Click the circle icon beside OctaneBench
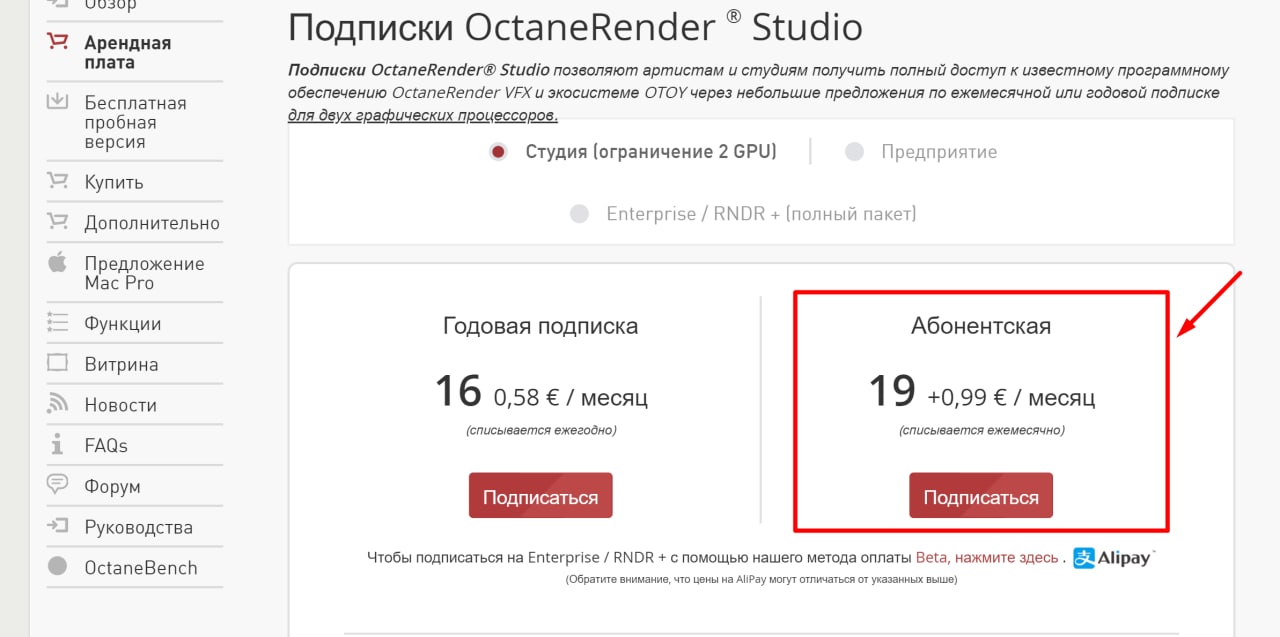 coord(57,566)
